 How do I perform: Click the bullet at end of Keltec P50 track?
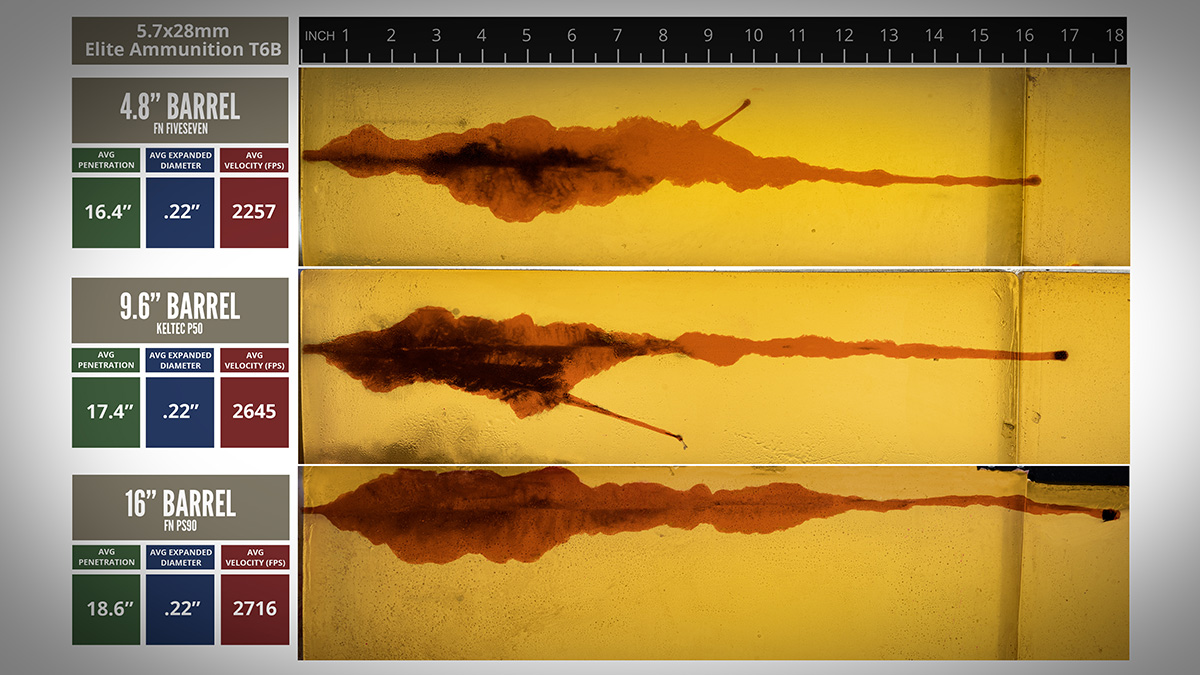(x=1060, y=355)
